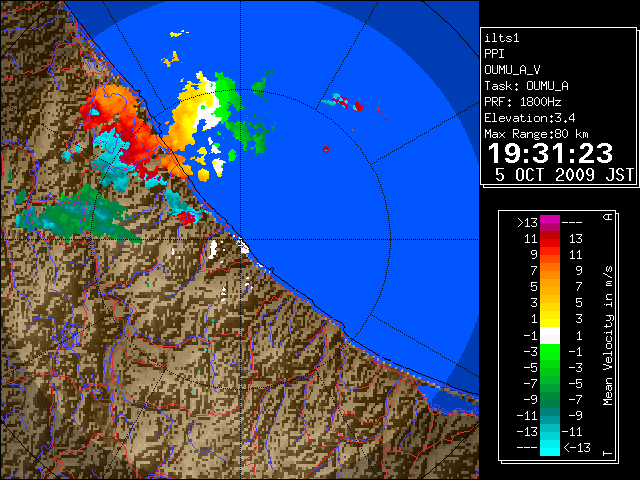Pick the yellow band on velocity scale
This screenshot has width=640, height=480.
(550, 319)
